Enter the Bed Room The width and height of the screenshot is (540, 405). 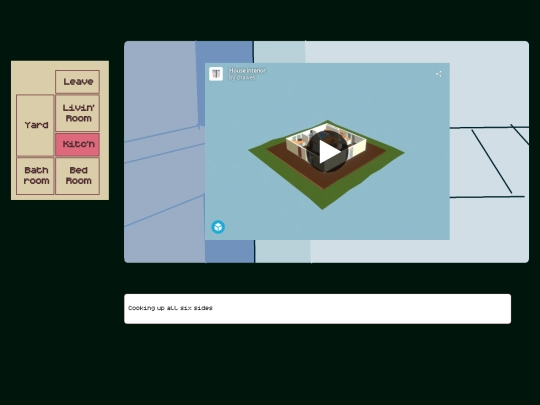tap(77, 176)
